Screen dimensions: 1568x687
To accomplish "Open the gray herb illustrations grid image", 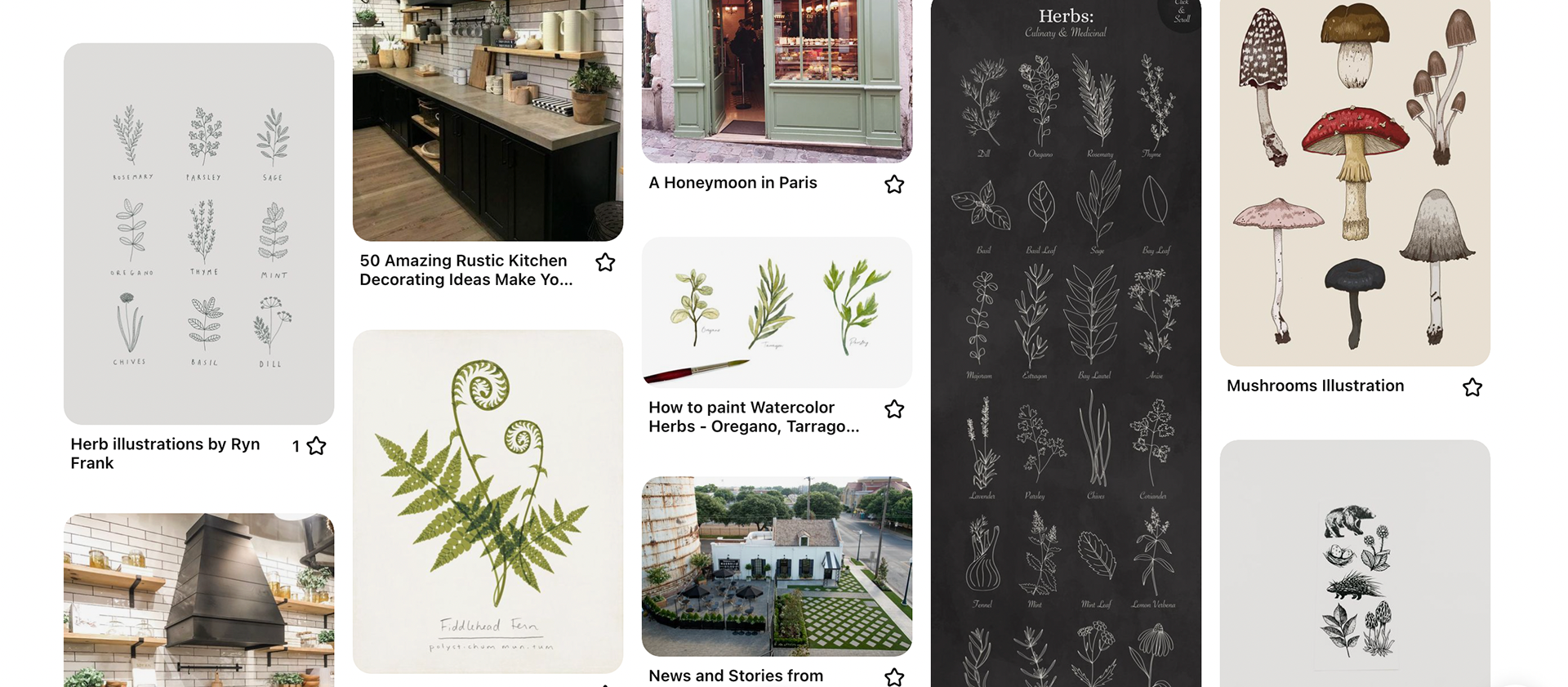I will point(198,234).
